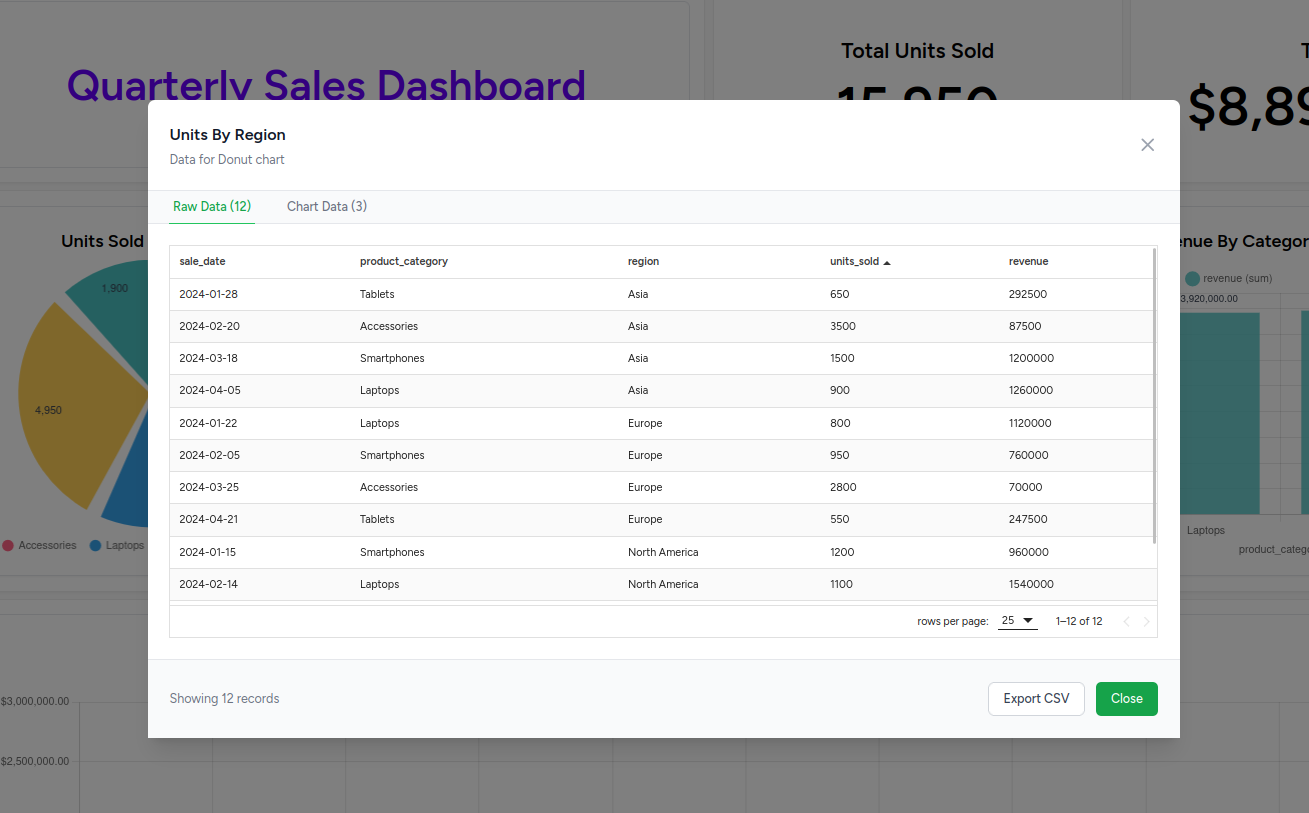This screenshot has height=813, width=1309.
Task: Switch to the Chart Data (3) tab
Action: (x=326, y=207)
